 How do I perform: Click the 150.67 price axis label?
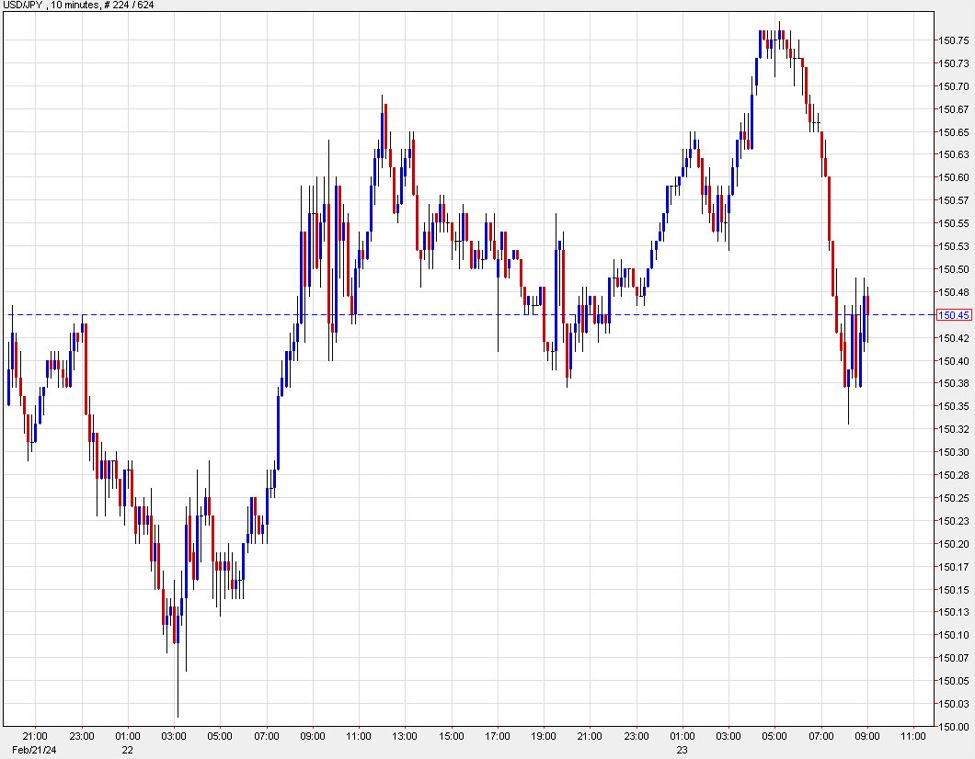pos(954,109)
